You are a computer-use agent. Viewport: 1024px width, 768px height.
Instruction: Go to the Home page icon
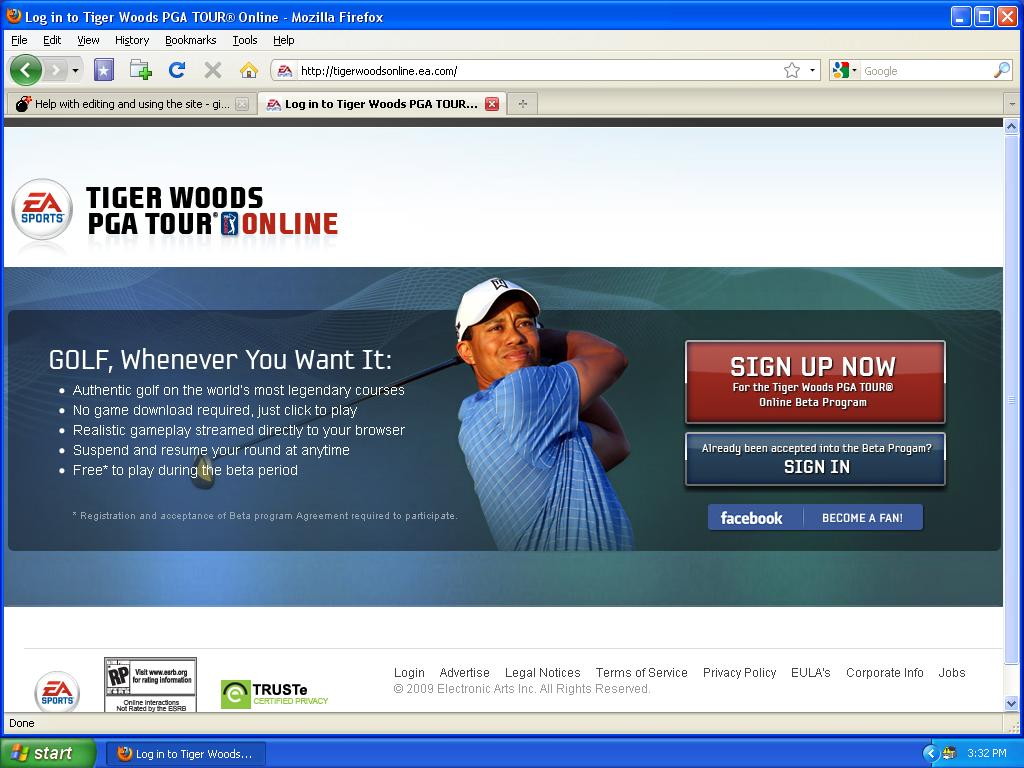pos(249,70)
